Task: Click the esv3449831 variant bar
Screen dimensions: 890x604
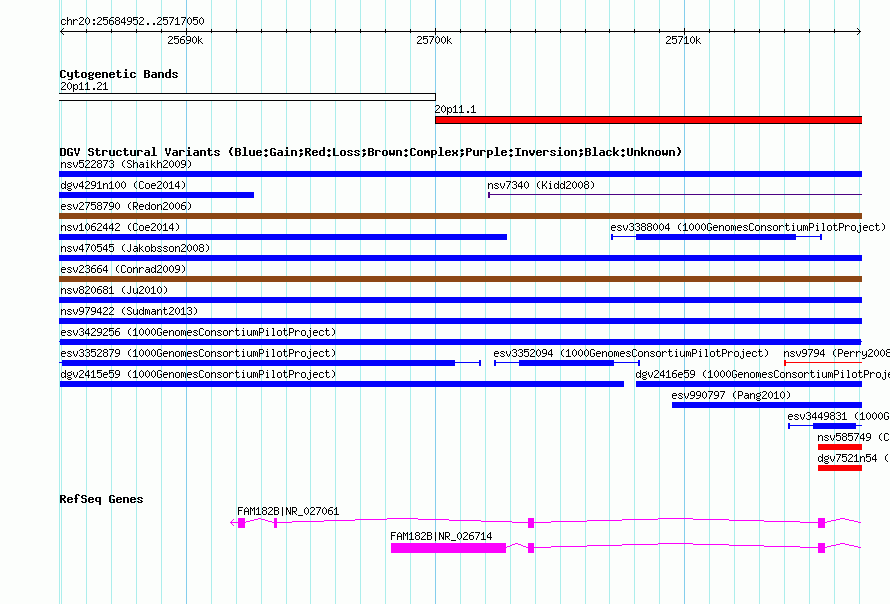Action: click(x=825, y=426)
